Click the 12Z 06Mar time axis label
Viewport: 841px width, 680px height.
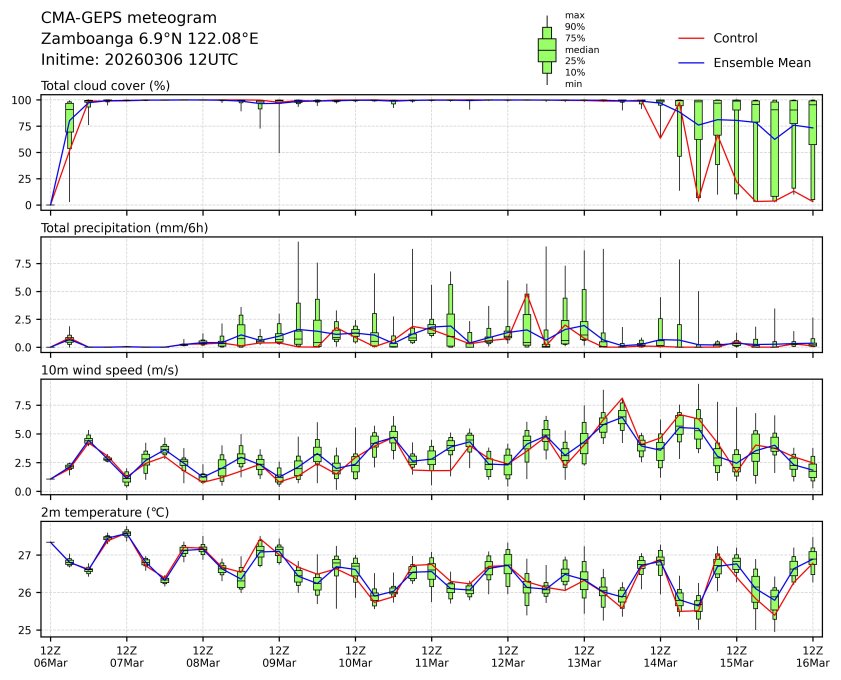tap(51, 656)
